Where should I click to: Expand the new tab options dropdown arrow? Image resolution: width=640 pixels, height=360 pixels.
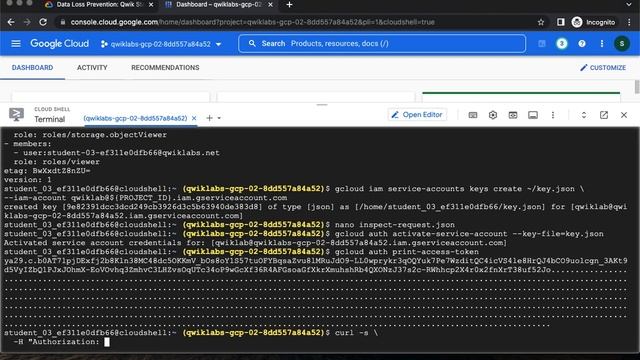click(x=219, y=118)
